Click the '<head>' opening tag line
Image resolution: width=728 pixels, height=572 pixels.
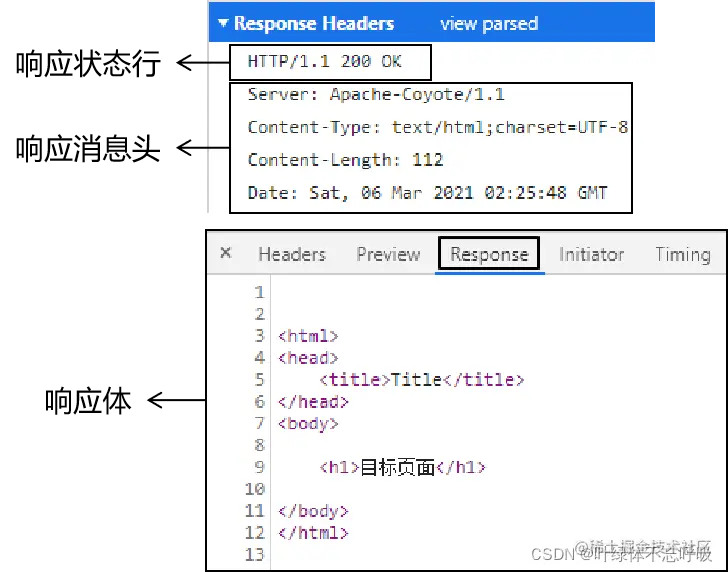[308, 358]
